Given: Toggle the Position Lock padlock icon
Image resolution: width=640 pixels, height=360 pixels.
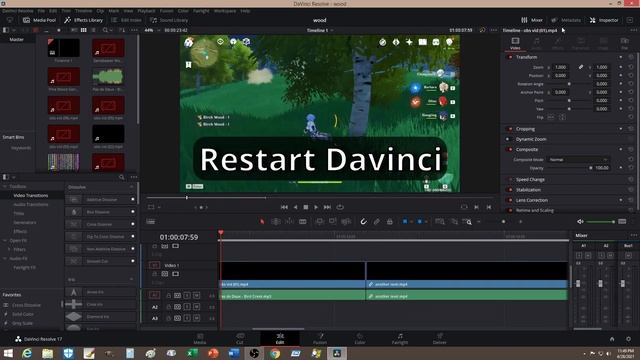Looking at the screenshot, I should point(390,222).
